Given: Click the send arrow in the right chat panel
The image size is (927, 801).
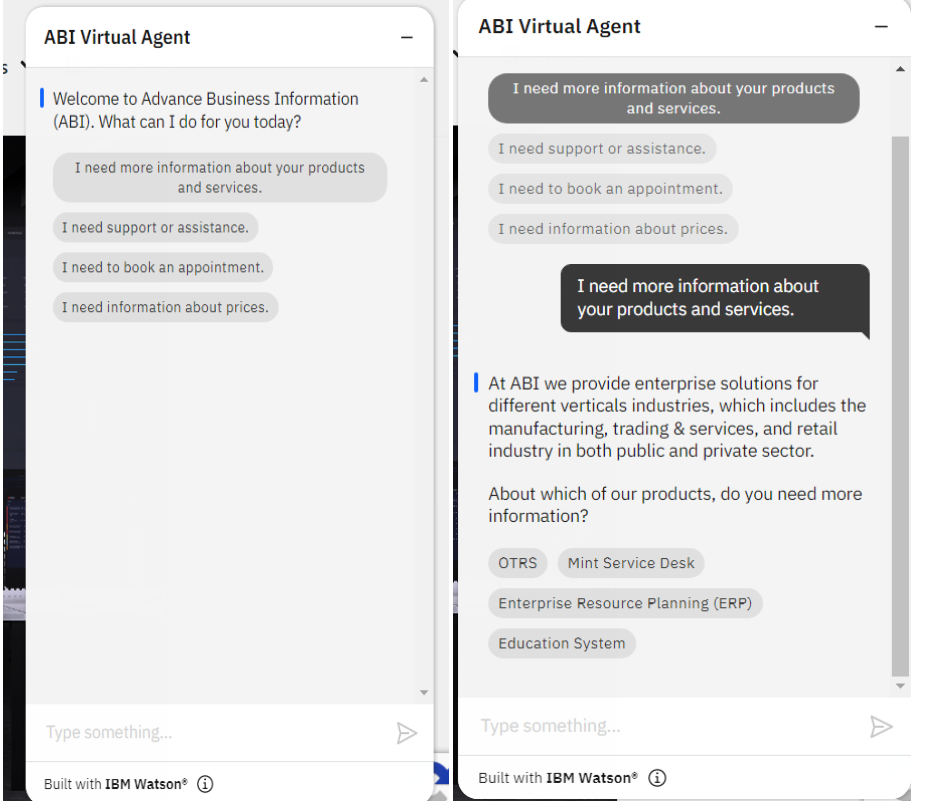Looking at the screenshot, I should (880, 726).
